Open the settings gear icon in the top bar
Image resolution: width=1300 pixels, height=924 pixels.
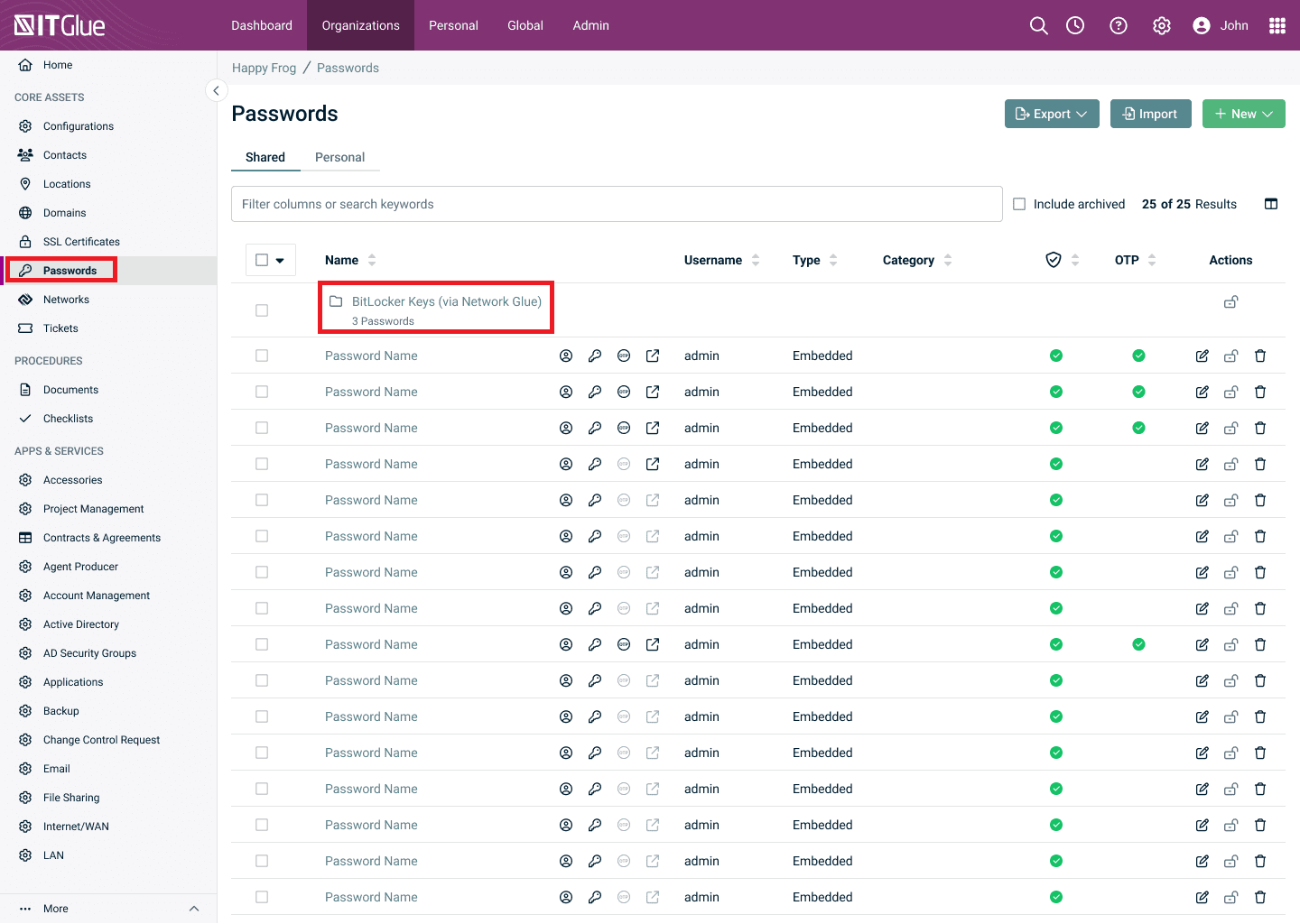click(x=1161, y=25)
